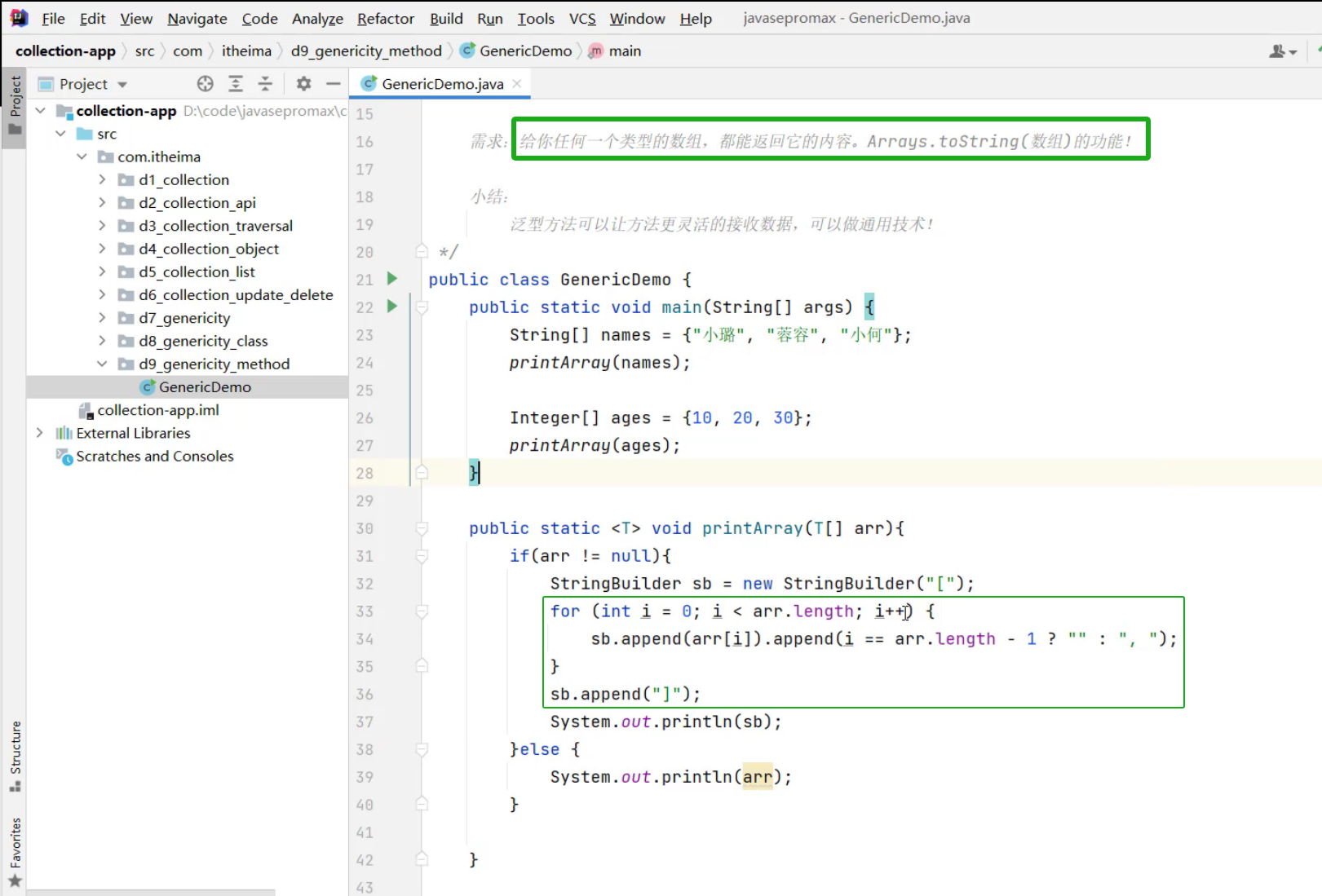Open the Code menu
The image size is (1322, 896).
259,19
